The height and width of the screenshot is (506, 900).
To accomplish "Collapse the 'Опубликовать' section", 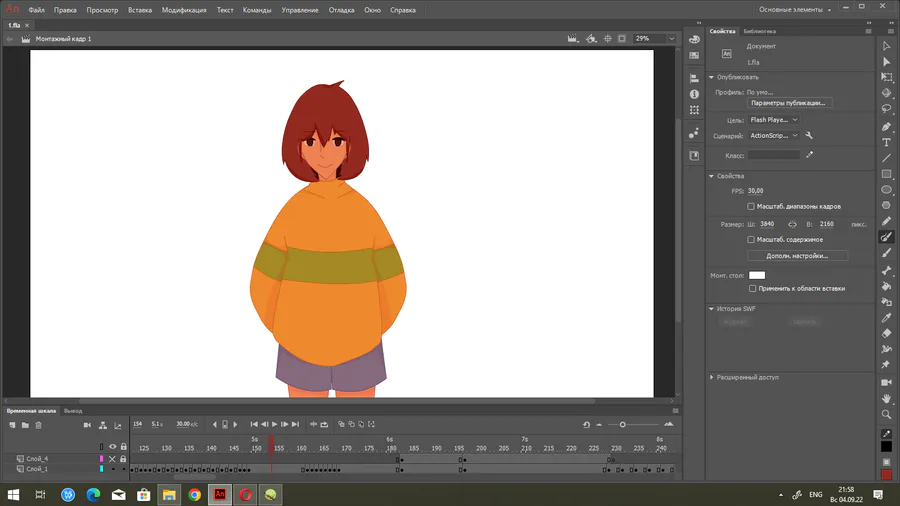I will coord(711,77).
